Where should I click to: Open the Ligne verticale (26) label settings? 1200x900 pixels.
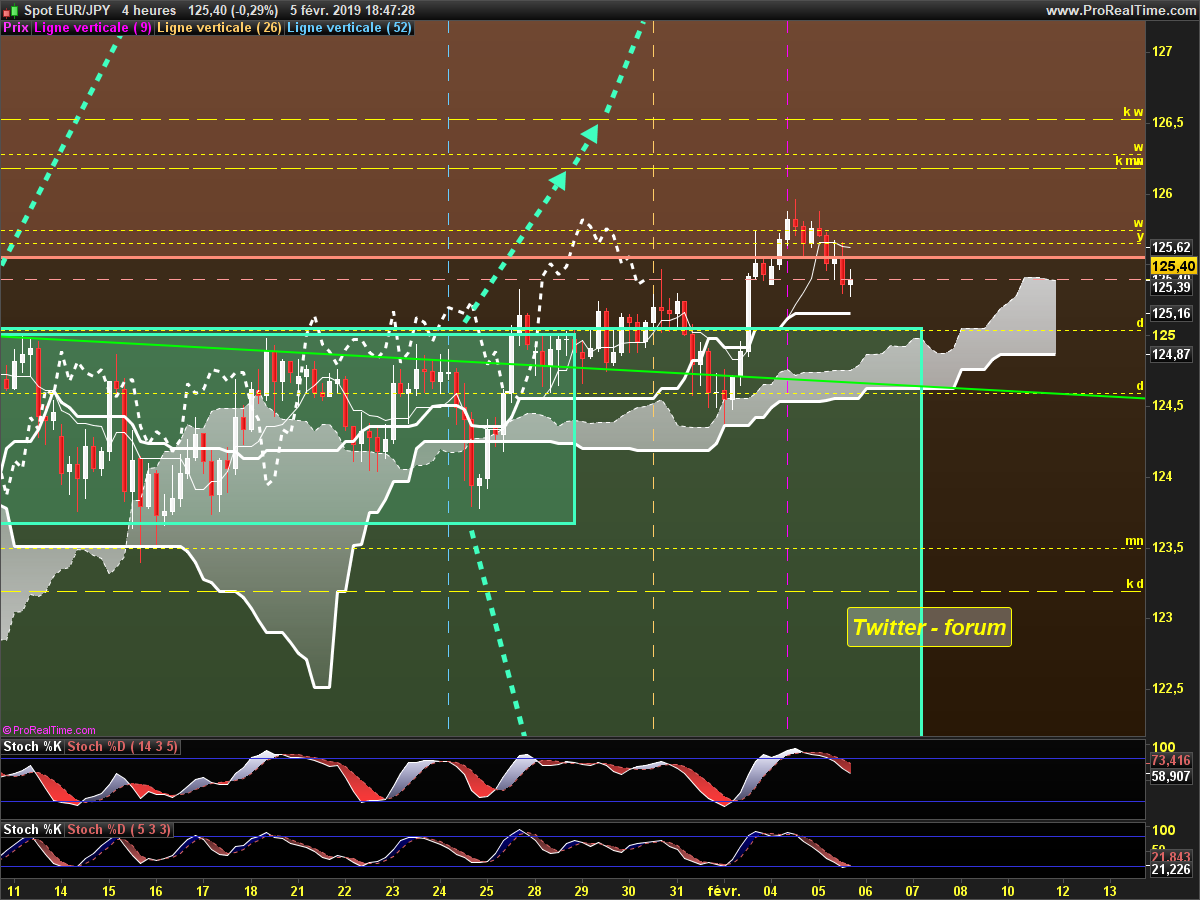tap(220, 28)
